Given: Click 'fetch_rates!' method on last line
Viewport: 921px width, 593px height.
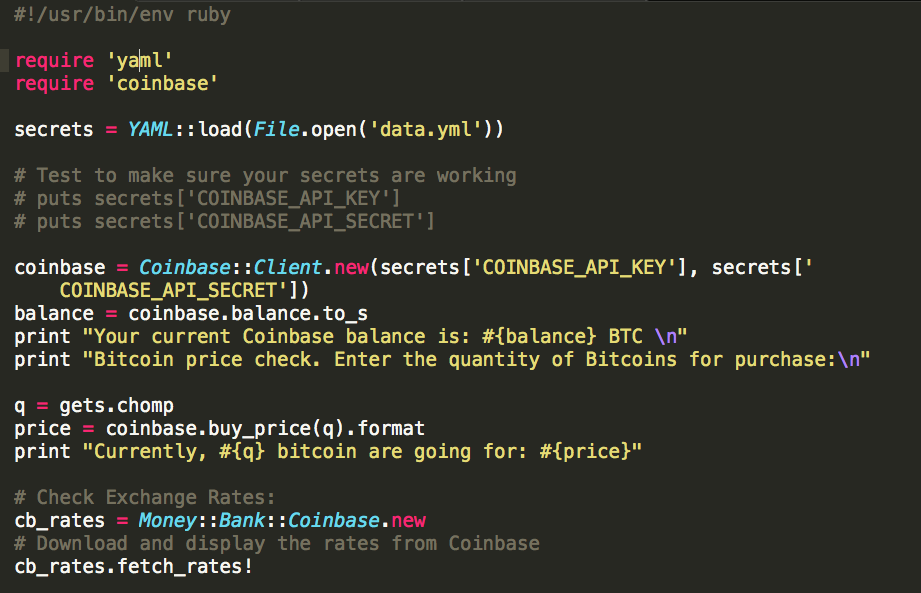Looking at the screenshot, I should [x=185, y=567].
